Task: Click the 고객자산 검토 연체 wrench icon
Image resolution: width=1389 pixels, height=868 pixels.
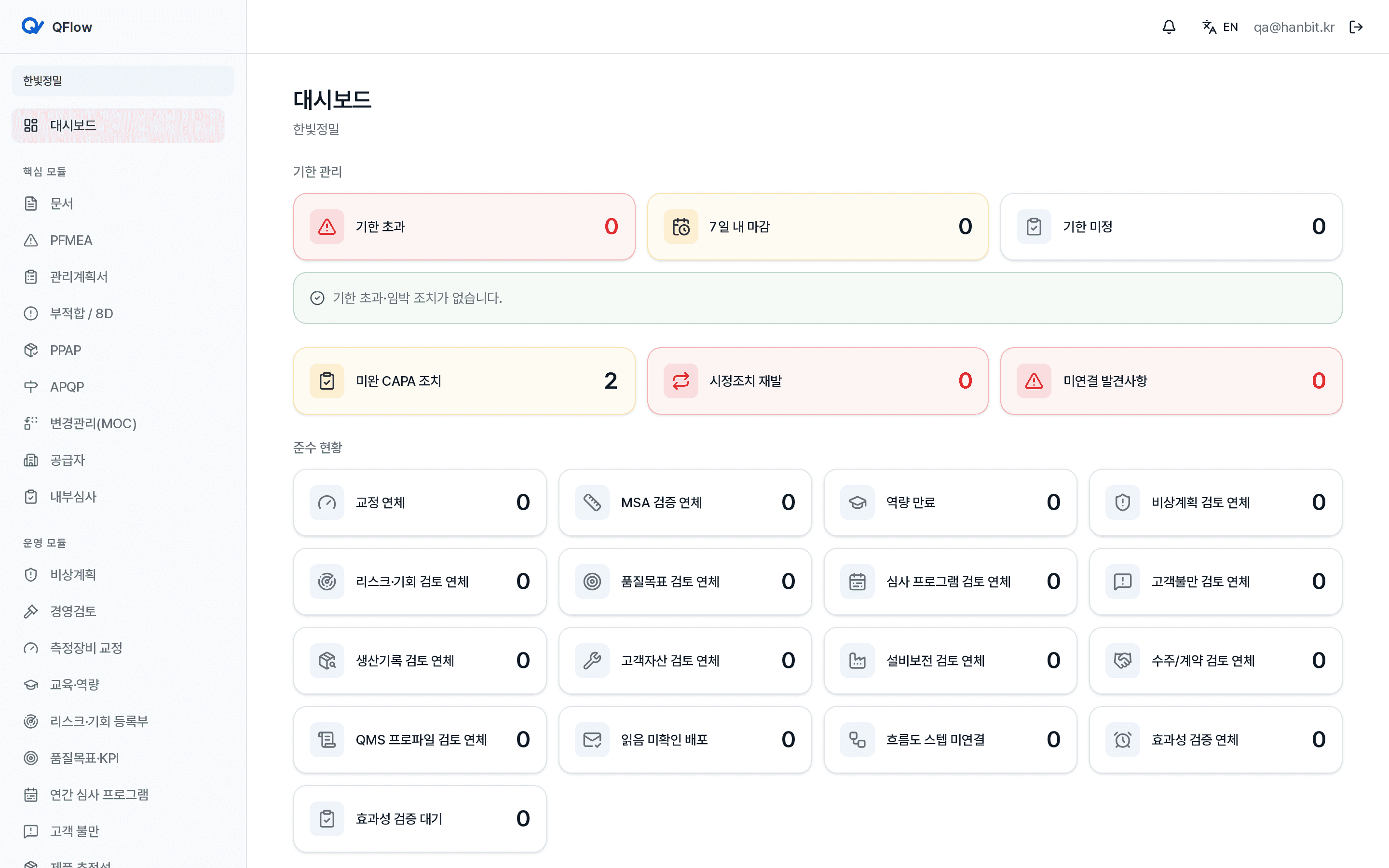Action: (592, 661)
